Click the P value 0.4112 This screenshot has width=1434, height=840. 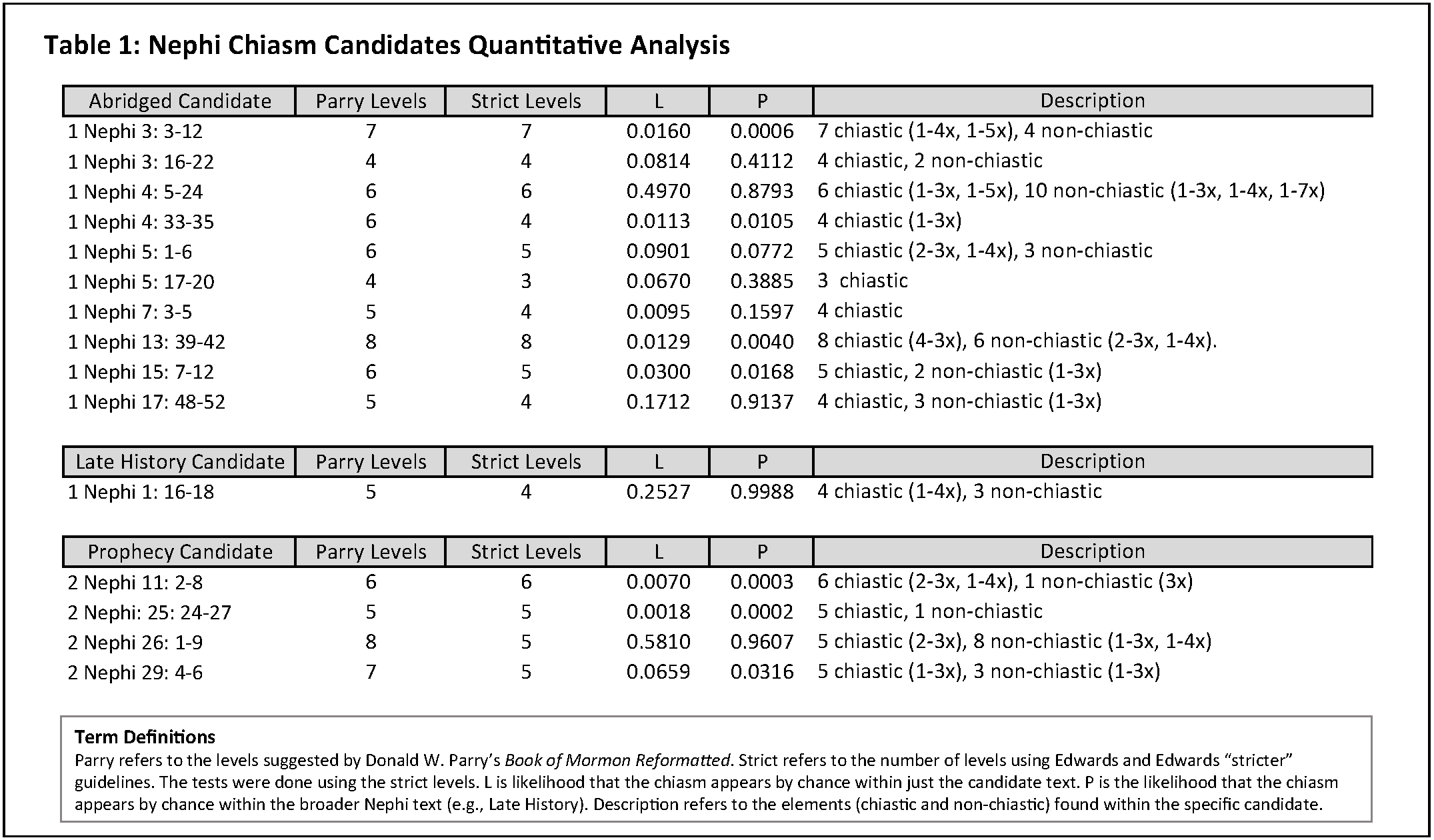pos(762,161)
